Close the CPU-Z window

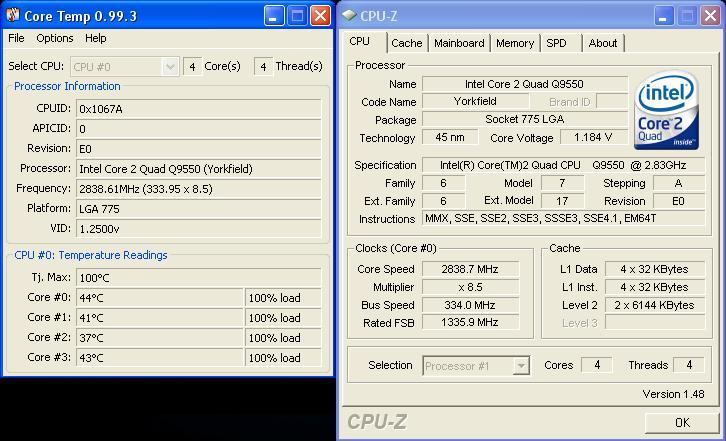[x=710, y=16]
